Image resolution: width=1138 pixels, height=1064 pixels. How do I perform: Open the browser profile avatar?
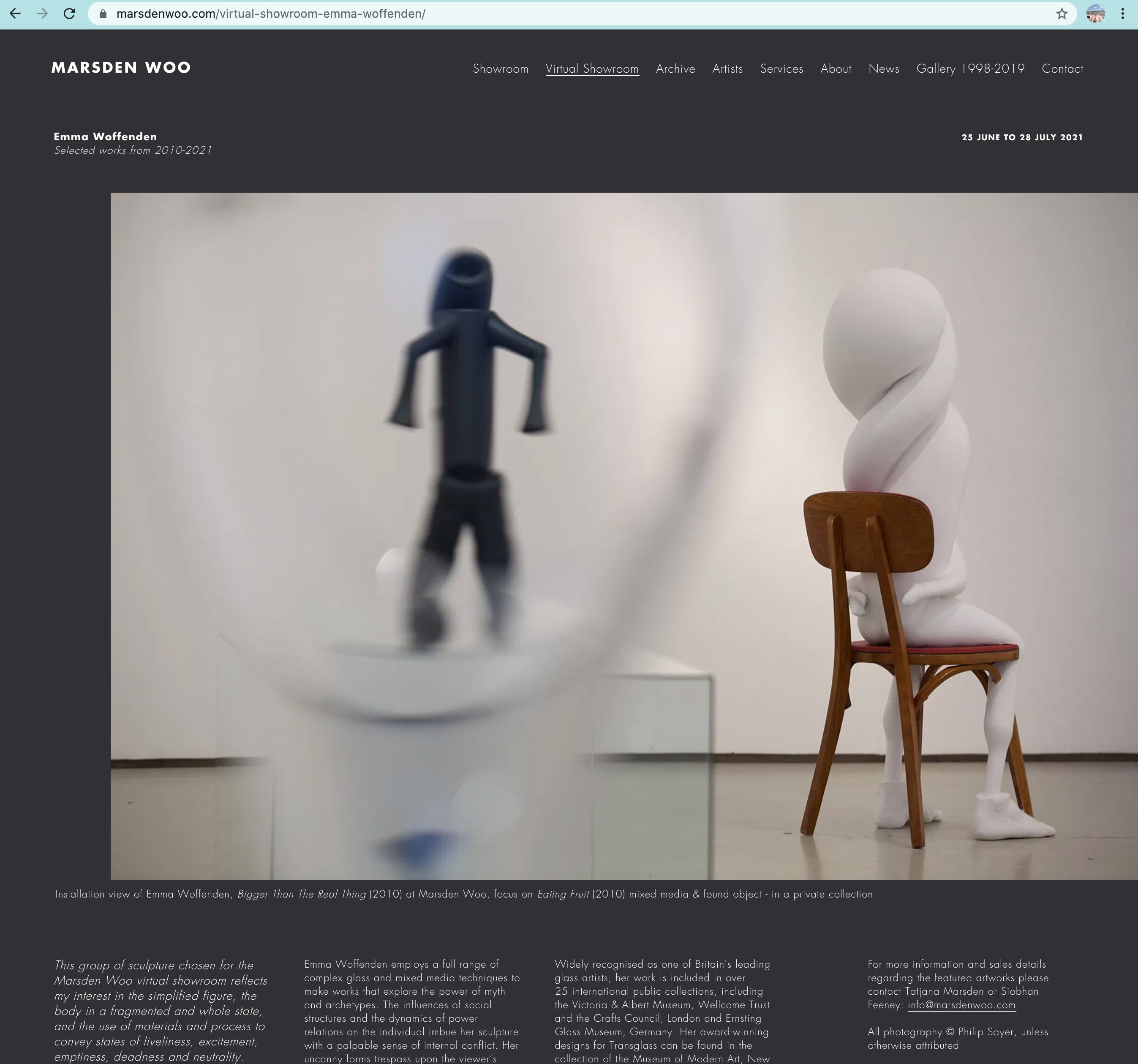(x=1095, y=14)
